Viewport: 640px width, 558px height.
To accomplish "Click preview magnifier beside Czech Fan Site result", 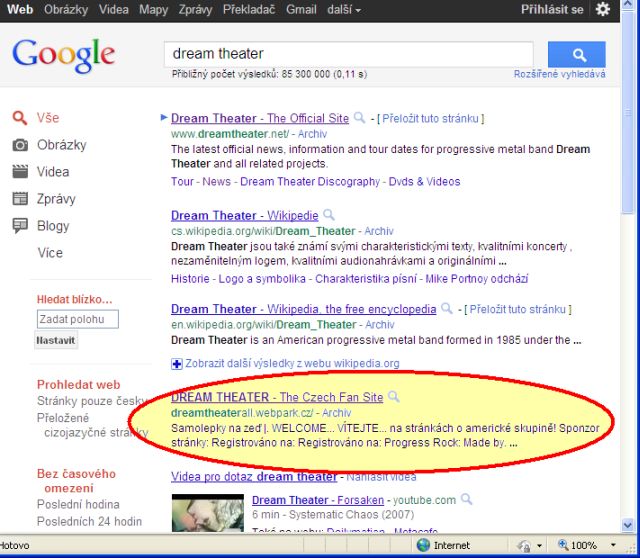I will pos(393,397).
